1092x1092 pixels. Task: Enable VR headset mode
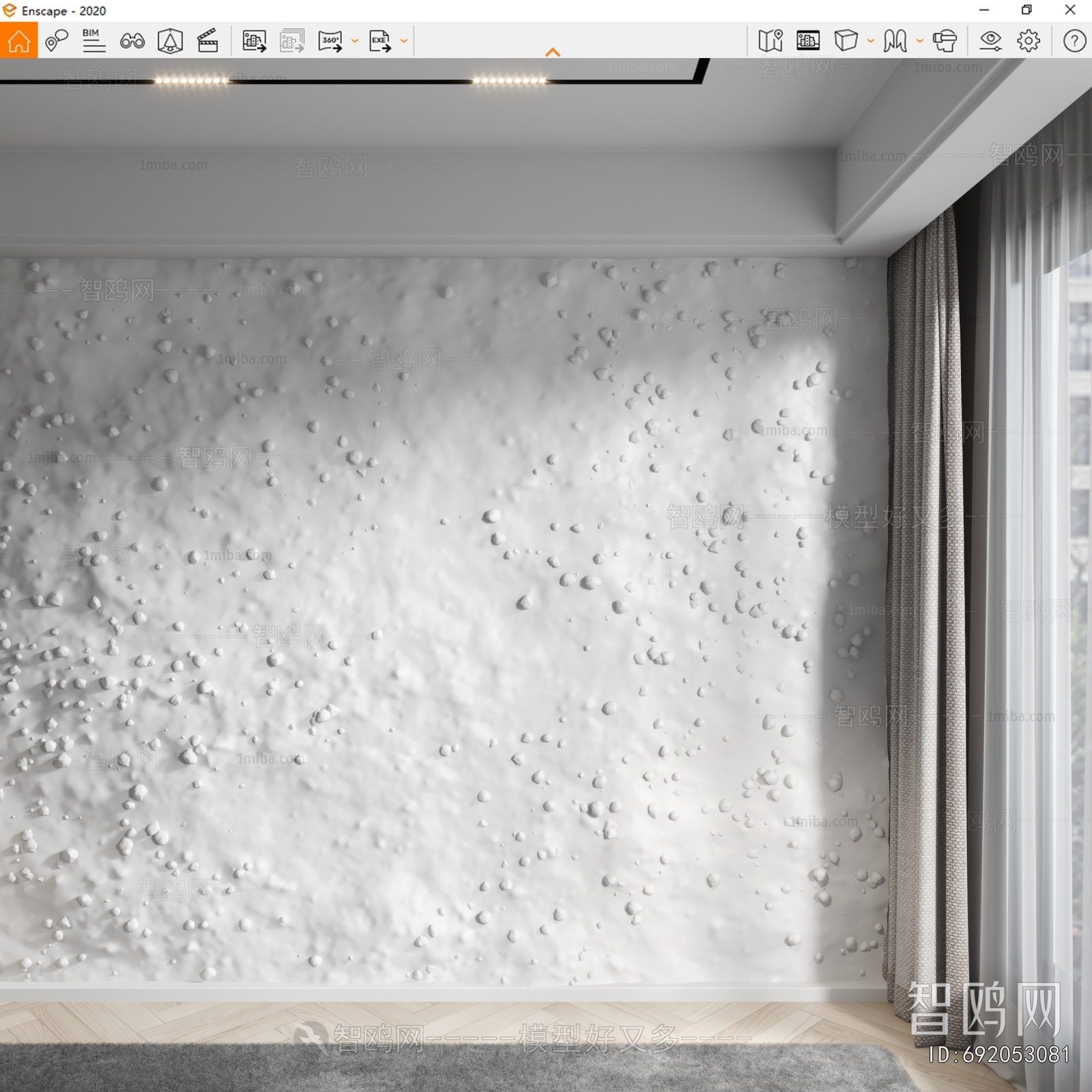(945, 41)
